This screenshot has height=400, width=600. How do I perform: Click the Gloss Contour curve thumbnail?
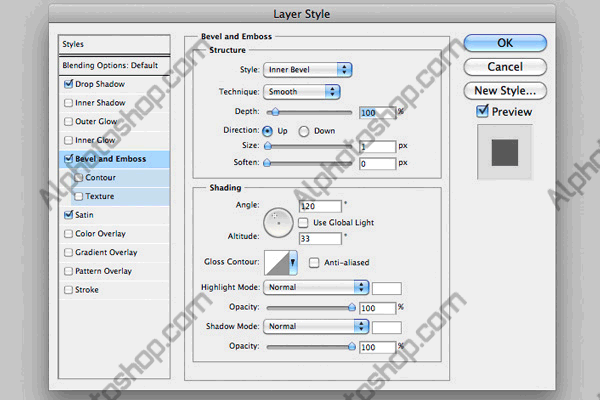[x=277, y=263]
